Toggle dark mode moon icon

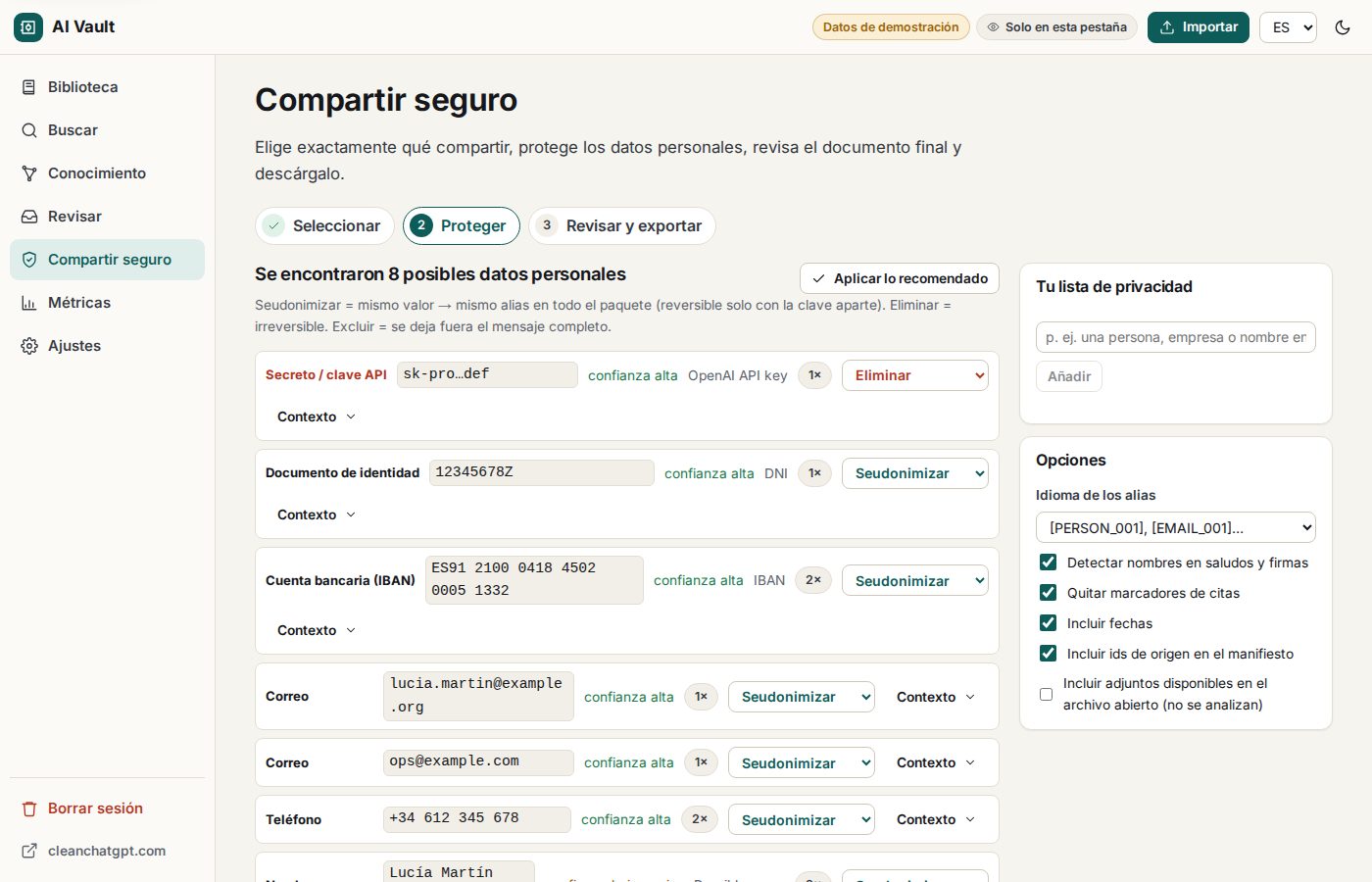(1343, 27)
